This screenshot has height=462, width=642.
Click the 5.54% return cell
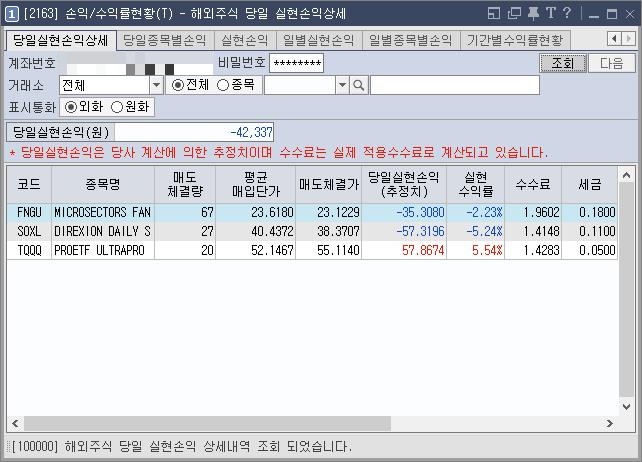(476, 250)
